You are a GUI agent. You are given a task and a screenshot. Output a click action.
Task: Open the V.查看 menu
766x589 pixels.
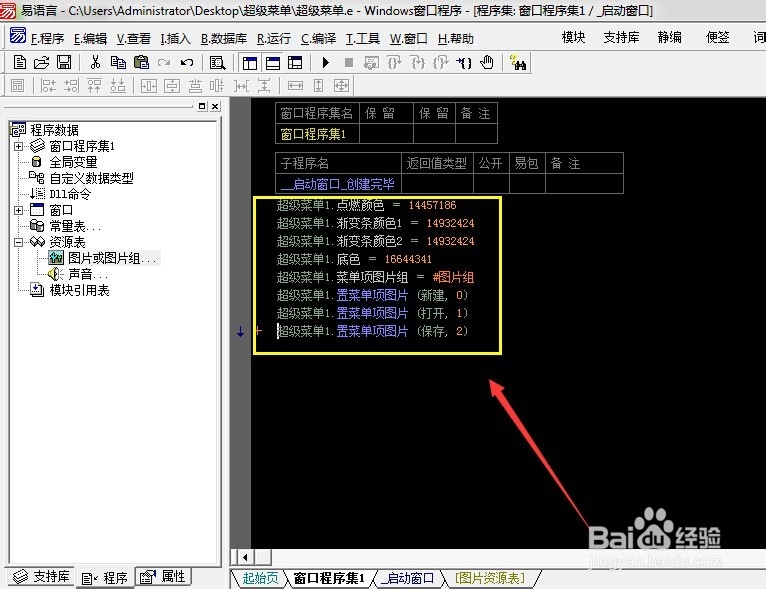133,39
